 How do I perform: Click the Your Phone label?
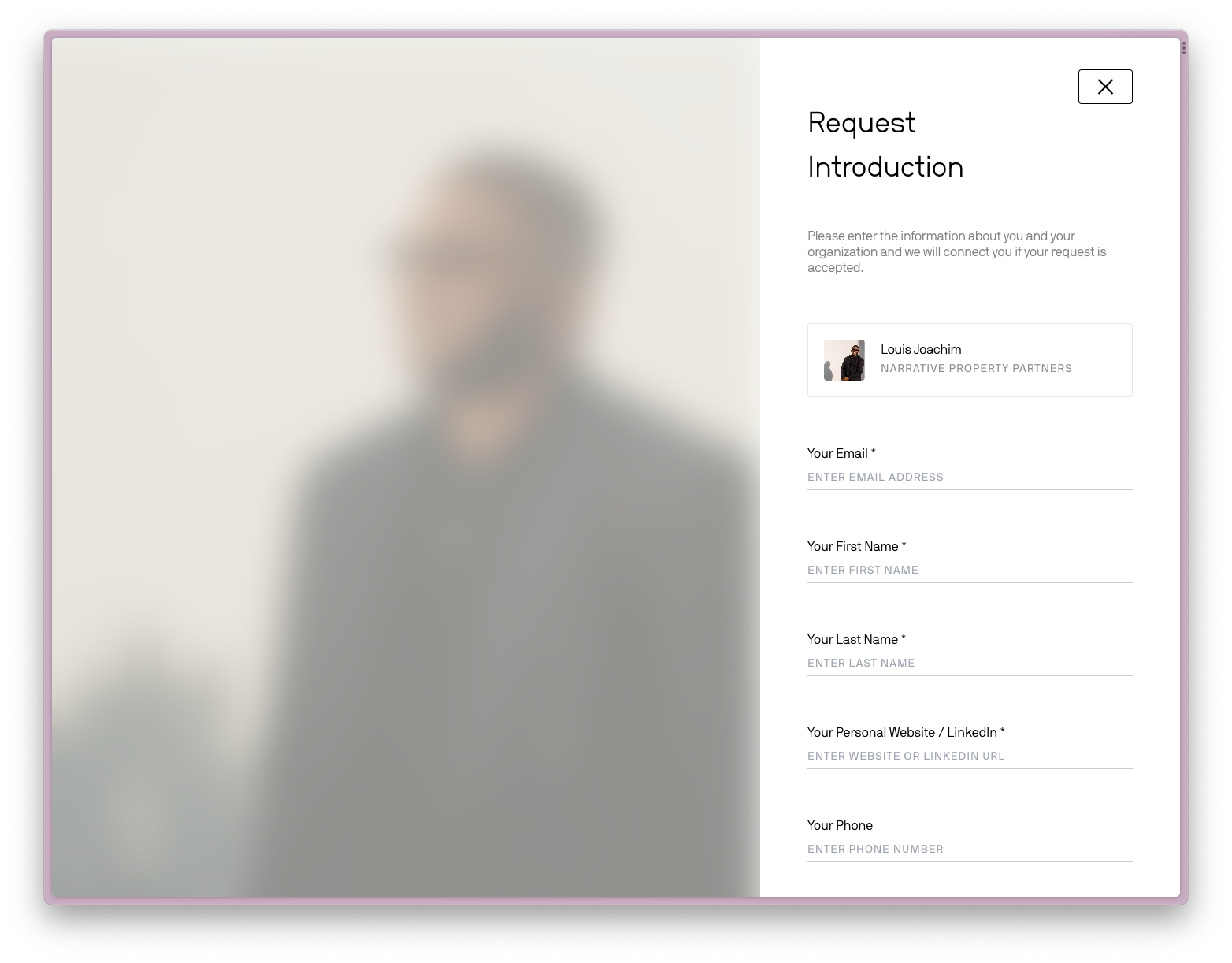tap(840, 825)
